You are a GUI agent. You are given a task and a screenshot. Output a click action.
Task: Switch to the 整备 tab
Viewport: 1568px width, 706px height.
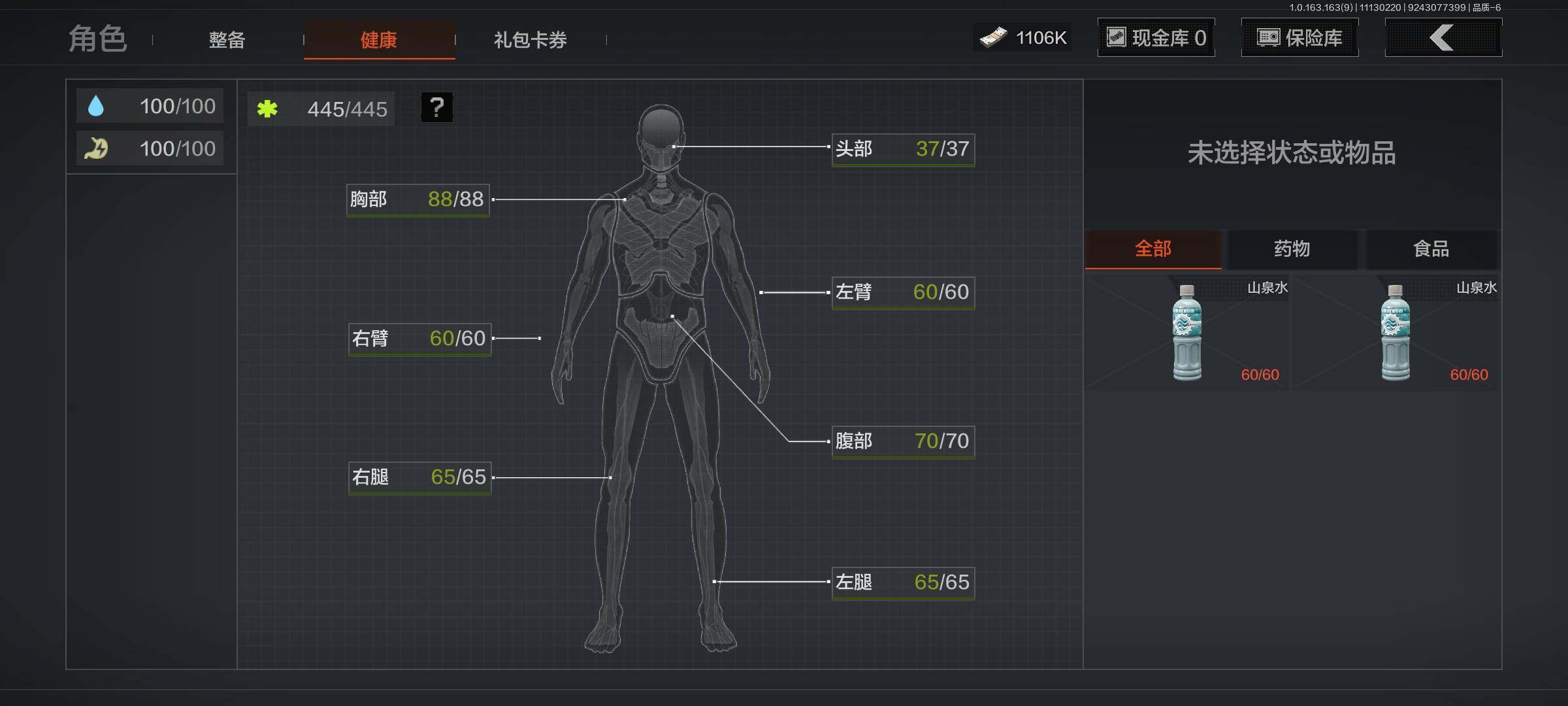[x=227, y=40]
